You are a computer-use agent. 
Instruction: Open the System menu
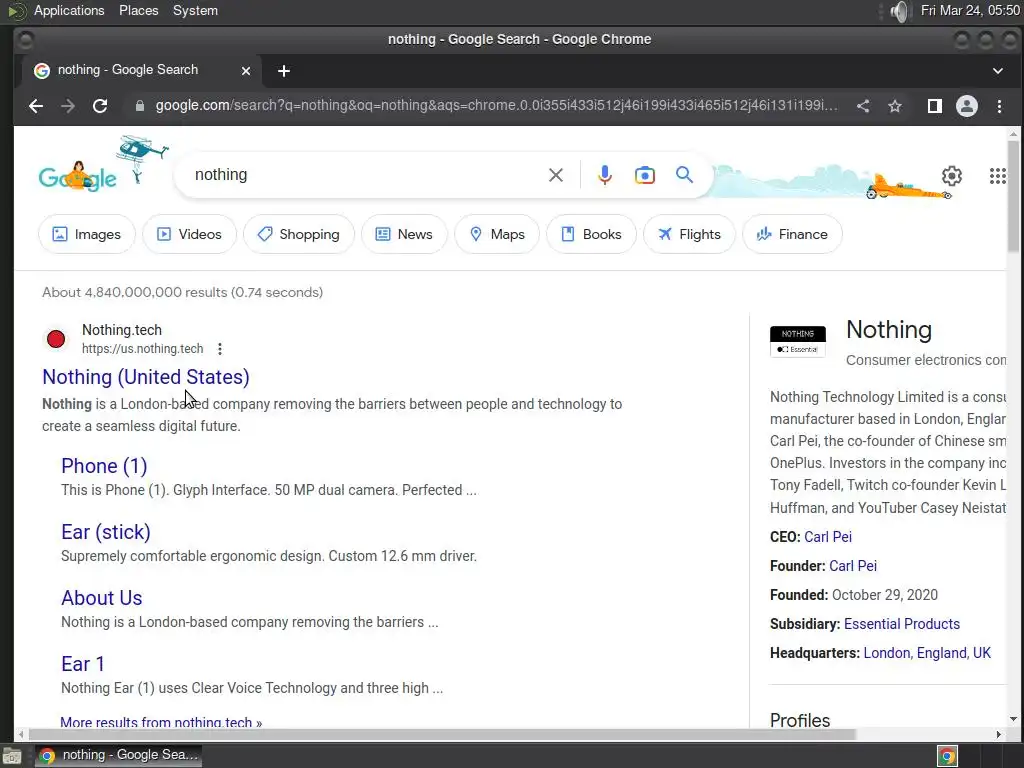pyautogui.click(x=195, y=10)
